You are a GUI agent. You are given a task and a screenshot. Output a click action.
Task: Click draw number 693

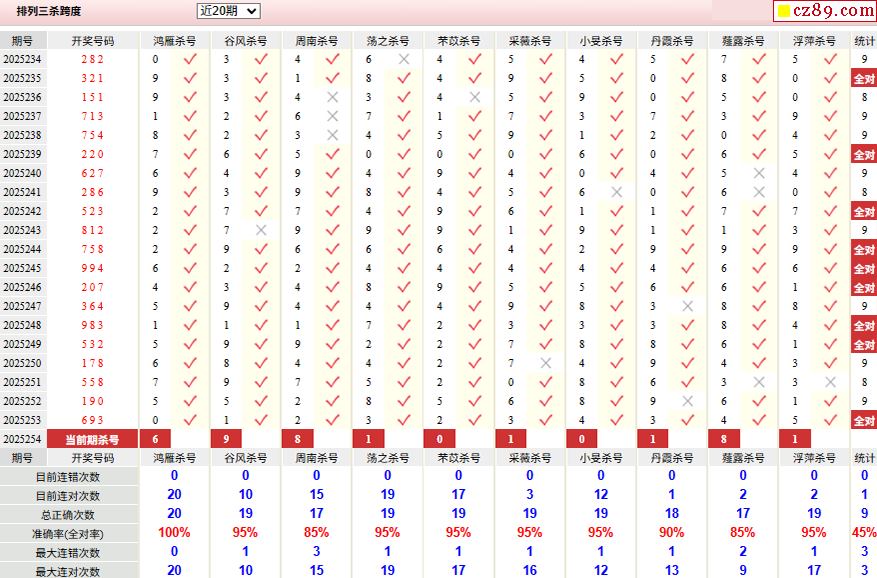tap(92, 420)
